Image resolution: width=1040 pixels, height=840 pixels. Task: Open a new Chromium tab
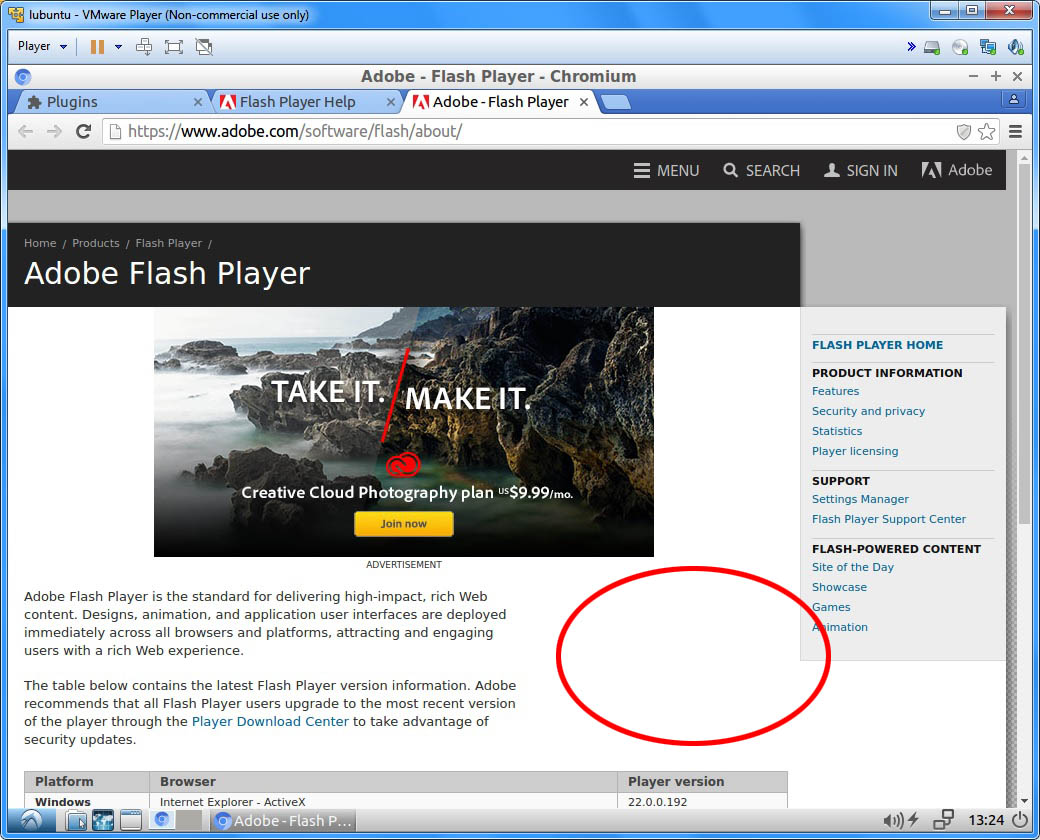616,102
